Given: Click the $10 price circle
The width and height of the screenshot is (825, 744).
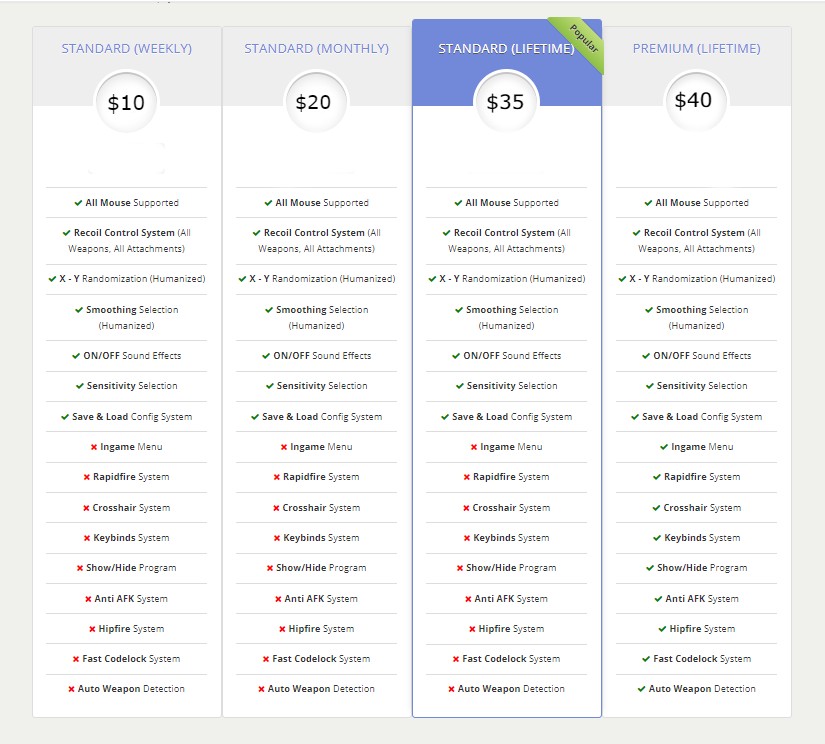Looking at the screenshot, I should pyautogui.click(x=126, y=102).
